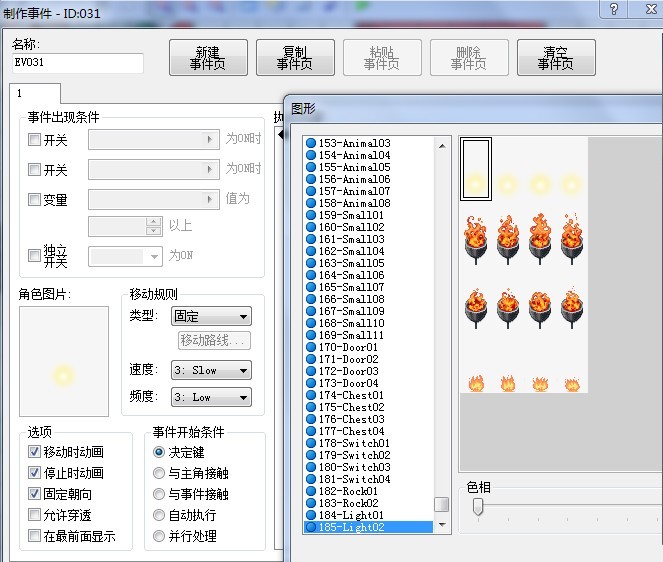This screenshot has height=562, width=663.
Task: Enable the 独立开关 condition checkbox
Action: click(x=34, y=255)
